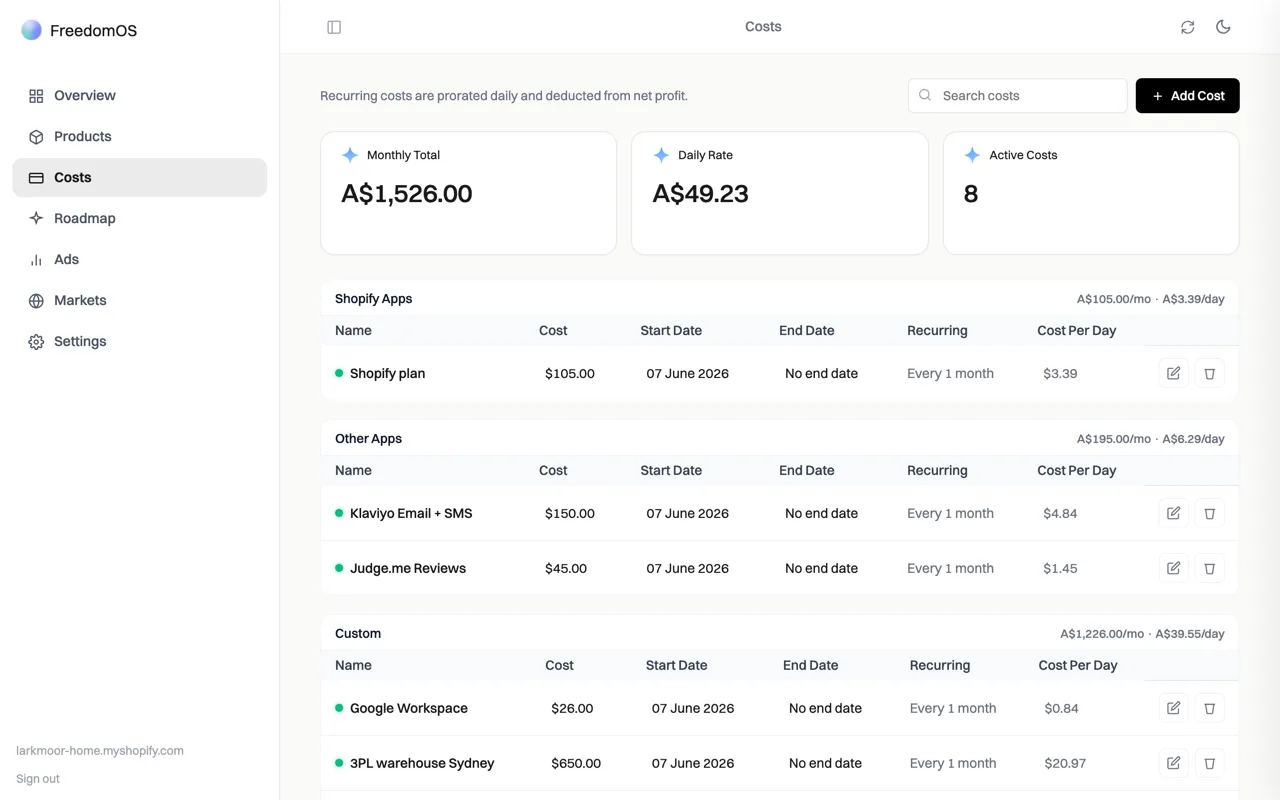Click the $650.00 cost value
Screen dimensions: 1280x800
[x=576, y=763]
